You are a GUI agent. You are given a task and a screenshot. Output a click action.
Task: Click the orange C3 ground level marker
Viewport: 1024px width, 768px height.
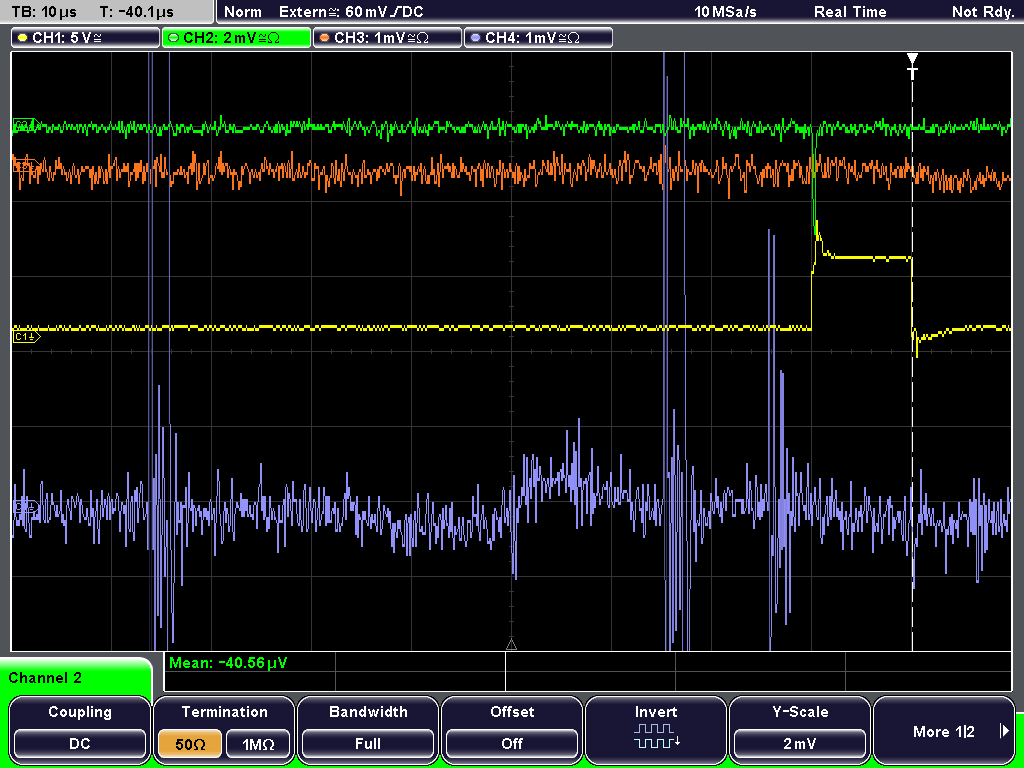coord(25,165)
